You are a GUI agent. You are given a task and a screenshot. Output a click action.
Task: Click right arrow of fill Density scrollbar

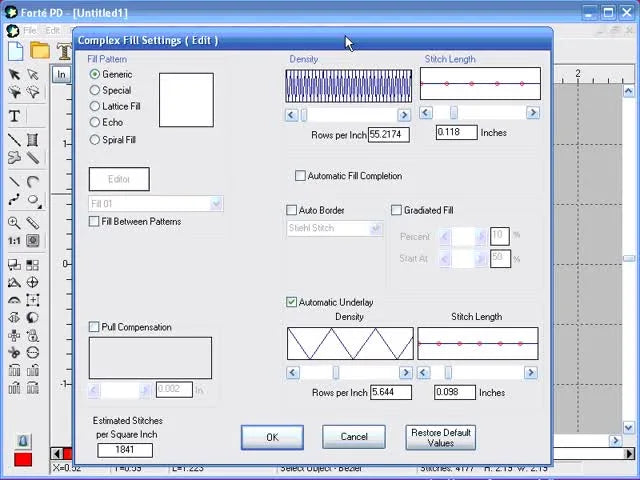click(x=404, y=115)
